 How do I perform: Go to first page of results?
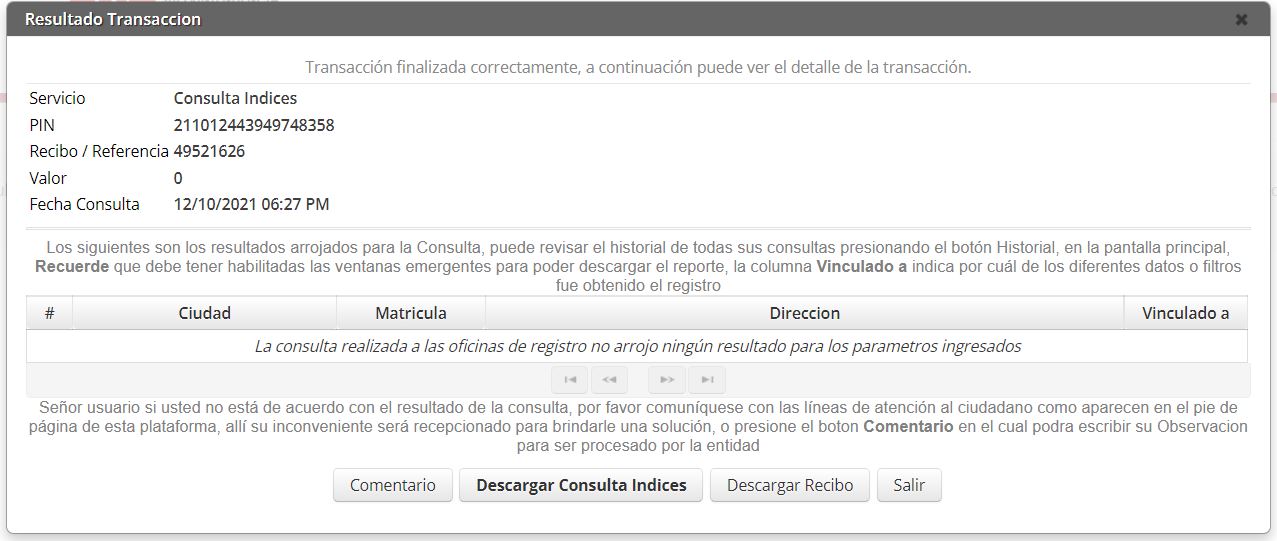click(570, 380)
